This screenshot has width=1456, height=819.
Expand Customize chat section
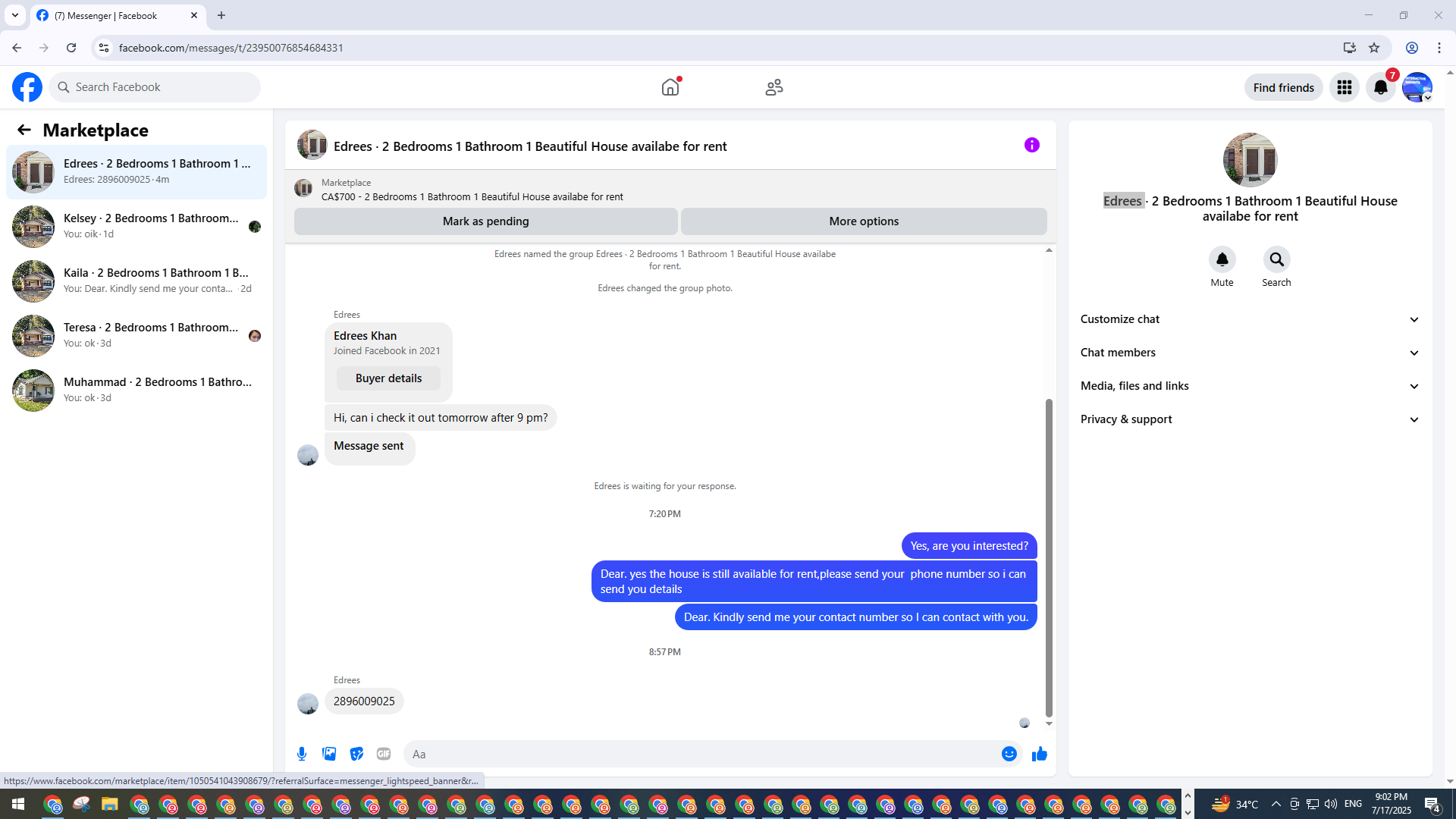click(1250, 319)
